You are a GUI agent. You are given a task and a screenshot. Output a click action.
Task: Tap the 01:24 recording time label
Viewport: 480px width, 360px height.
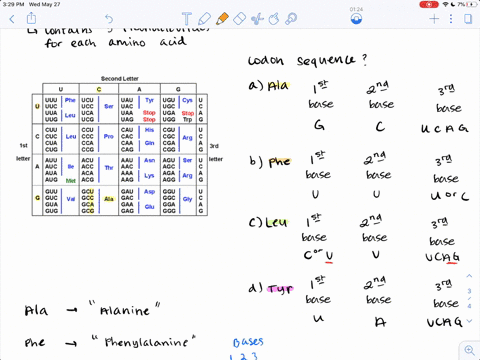pos(356,9)
